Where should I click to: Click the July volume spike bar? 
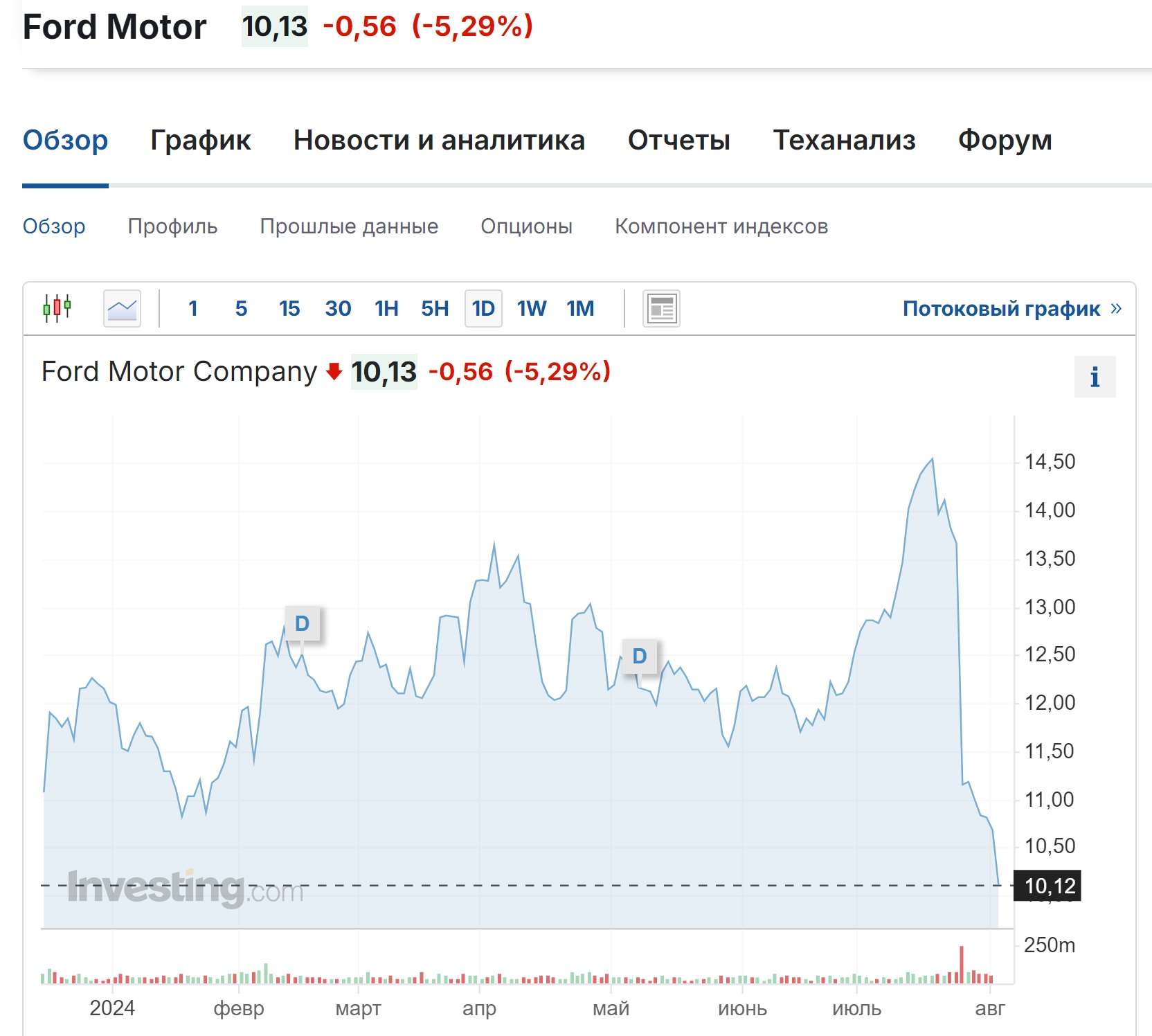(x=962, y=965)
